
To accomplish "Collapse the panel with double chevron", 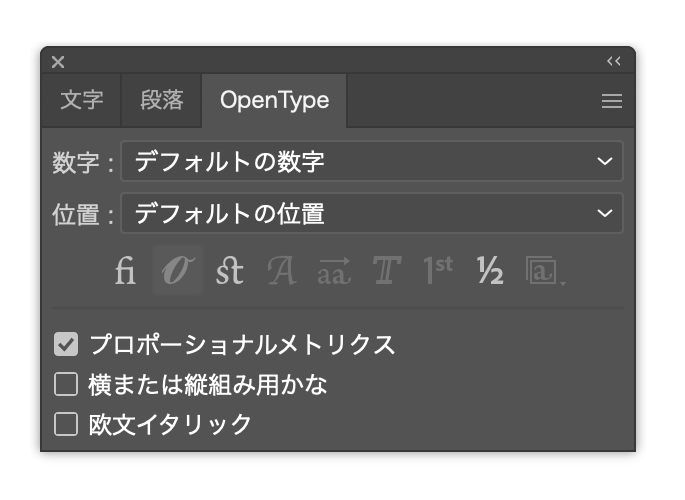I will point(613,62).
